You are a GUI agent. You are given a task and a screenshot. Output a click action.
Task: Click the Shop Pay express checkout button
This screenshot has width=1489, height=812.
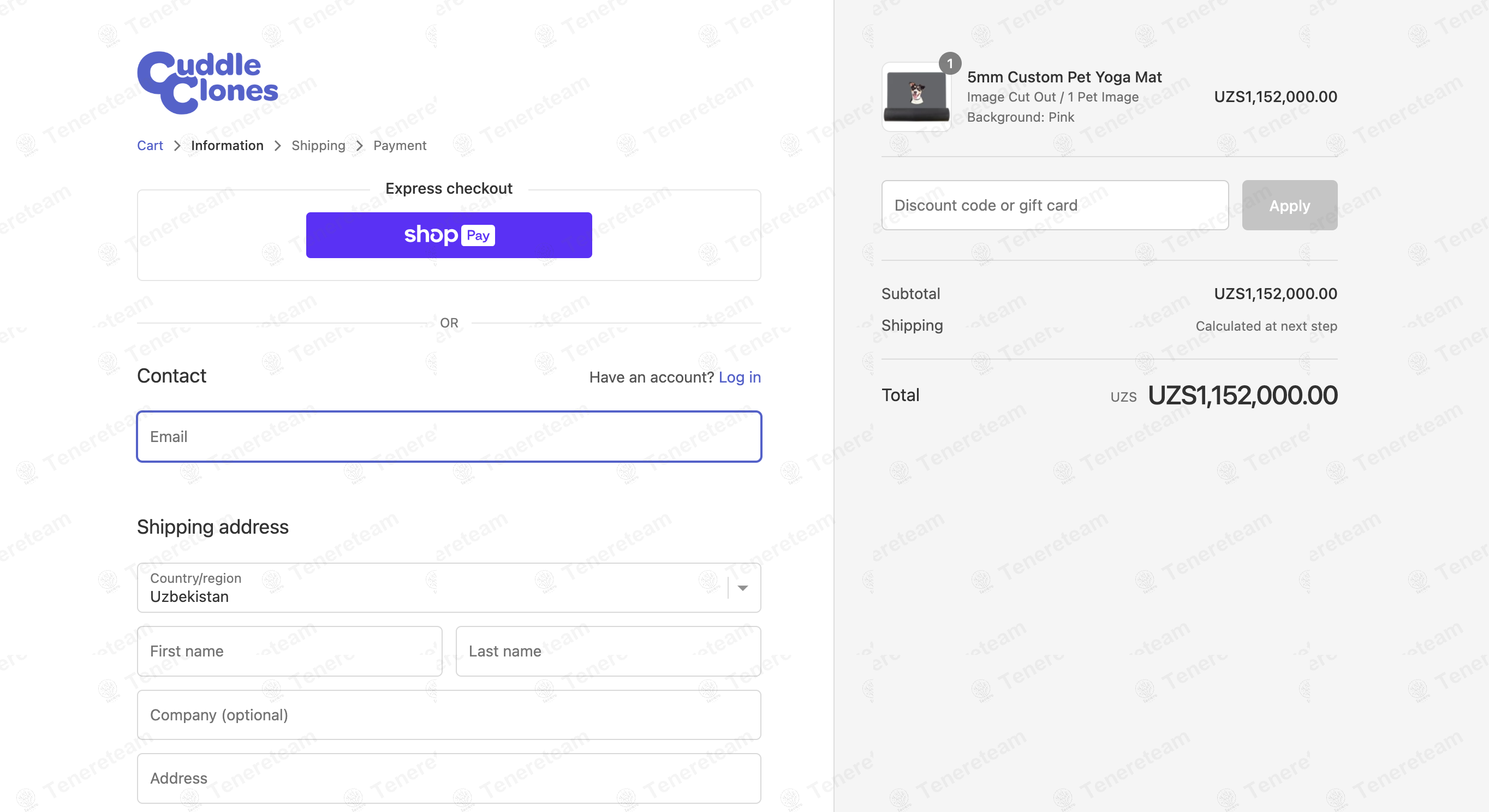pos(449,235)
